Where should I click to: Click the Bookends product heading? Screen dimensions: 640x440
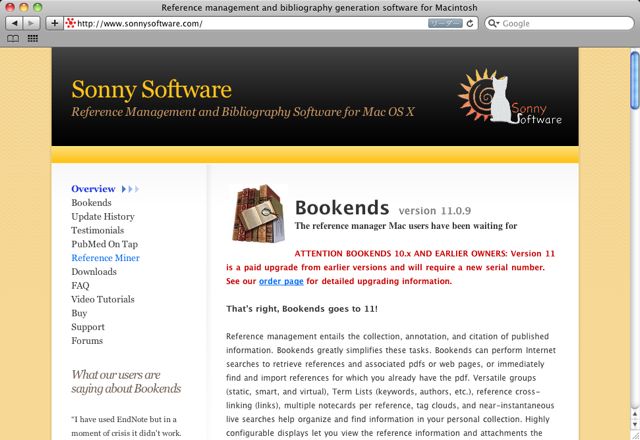(x=342, y=207)
